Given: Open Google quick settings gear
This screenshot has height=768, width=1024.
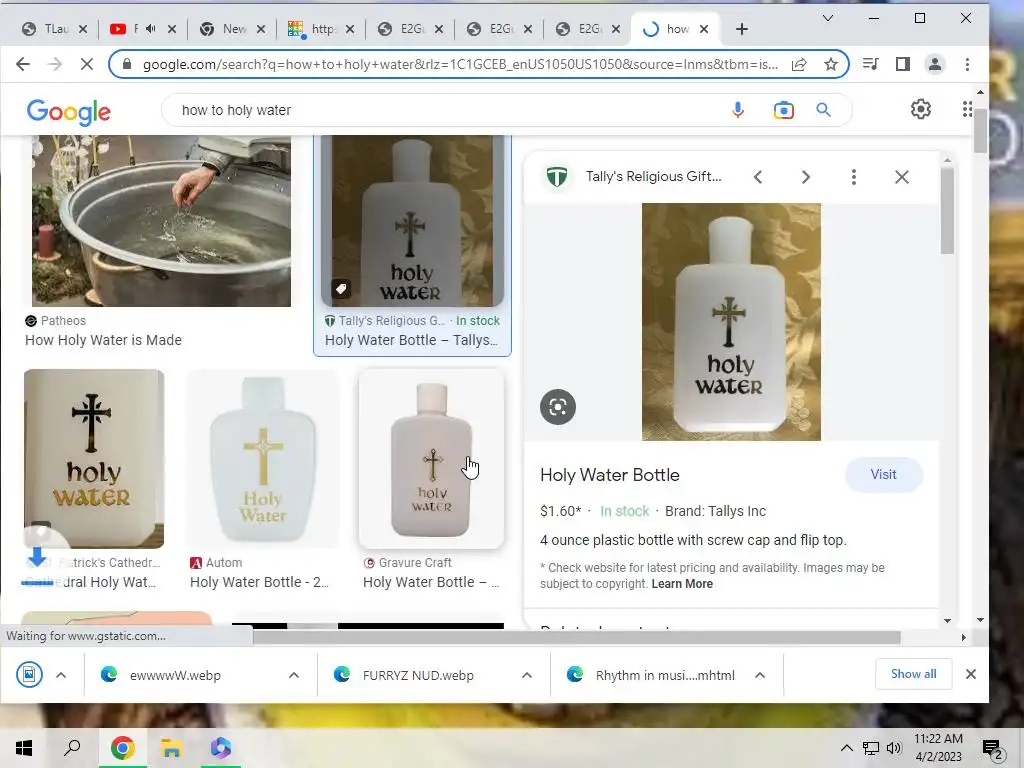Looking at the screenshot, I should pos(920,109).
